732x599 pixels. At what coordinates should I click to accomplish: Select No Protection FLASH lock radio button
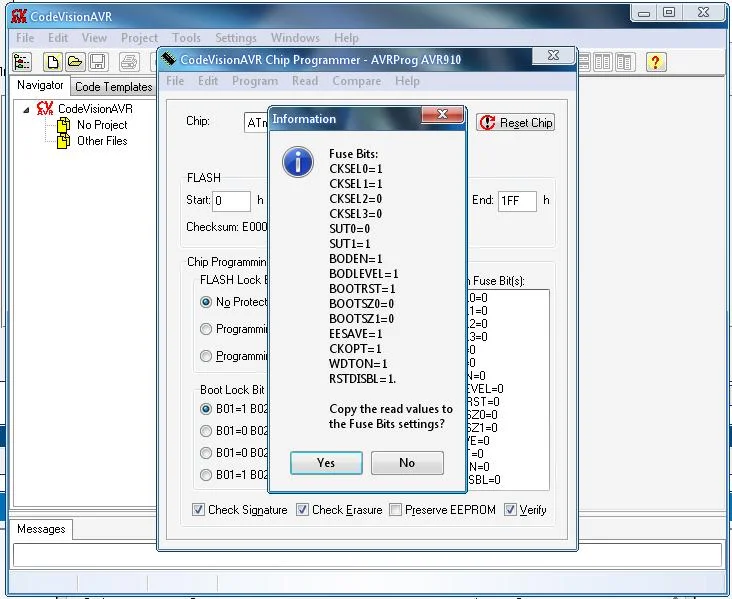tap(205, 302)
